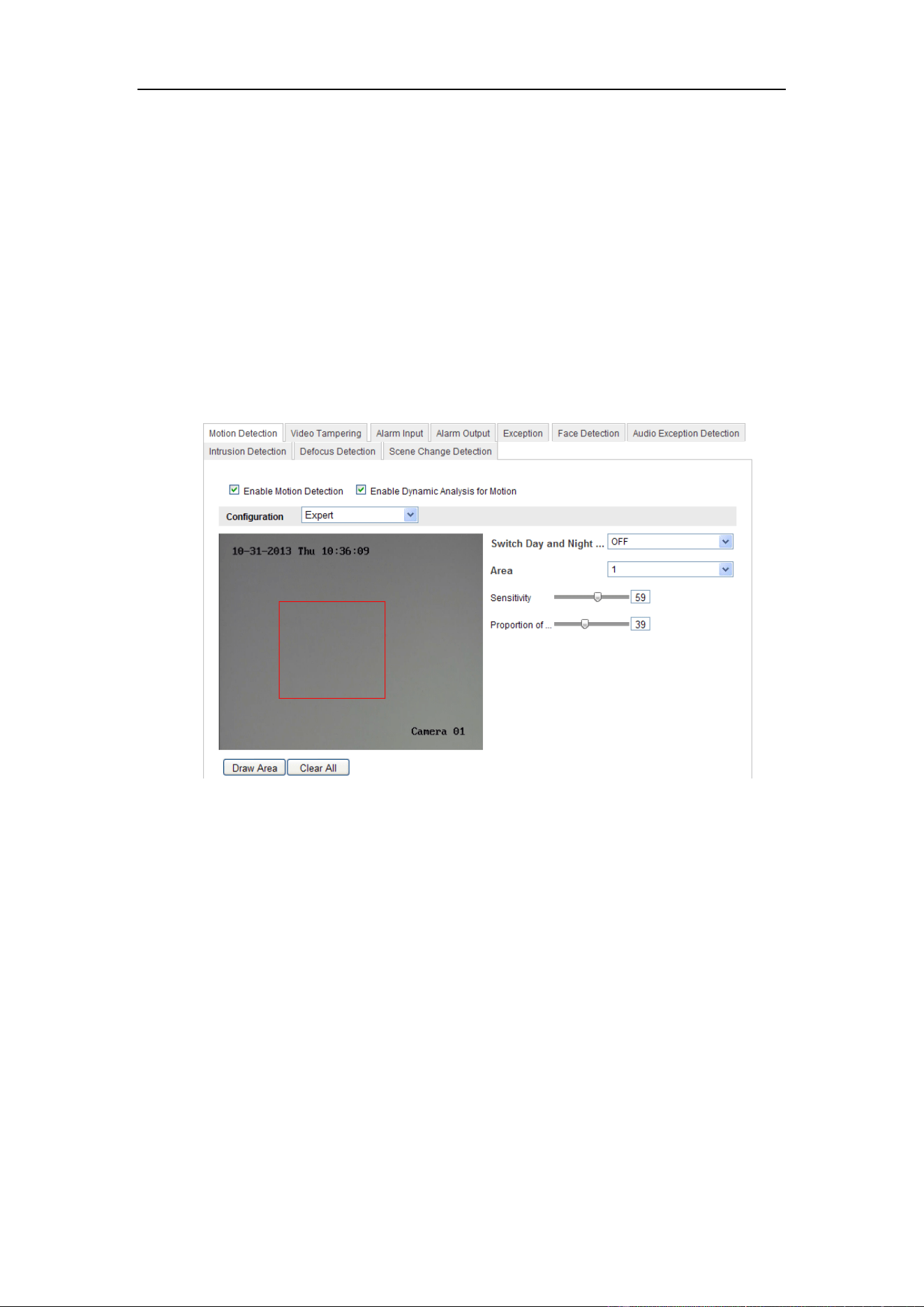This screenshot has height=1307, width=924.
Task: Click the Proportion slider handle
Action: [x=585, y=624]
